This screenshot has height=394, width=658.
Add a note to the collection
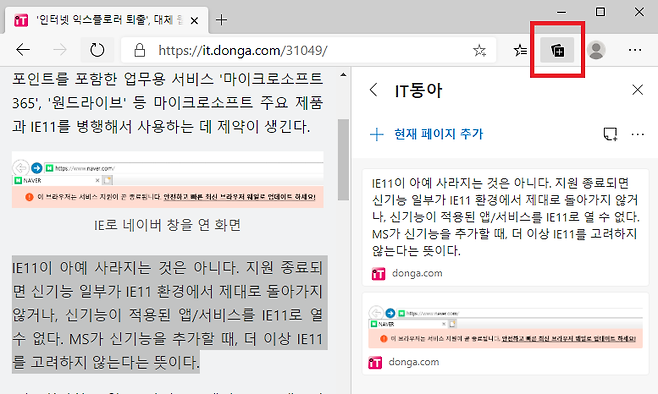pos(610,134)
